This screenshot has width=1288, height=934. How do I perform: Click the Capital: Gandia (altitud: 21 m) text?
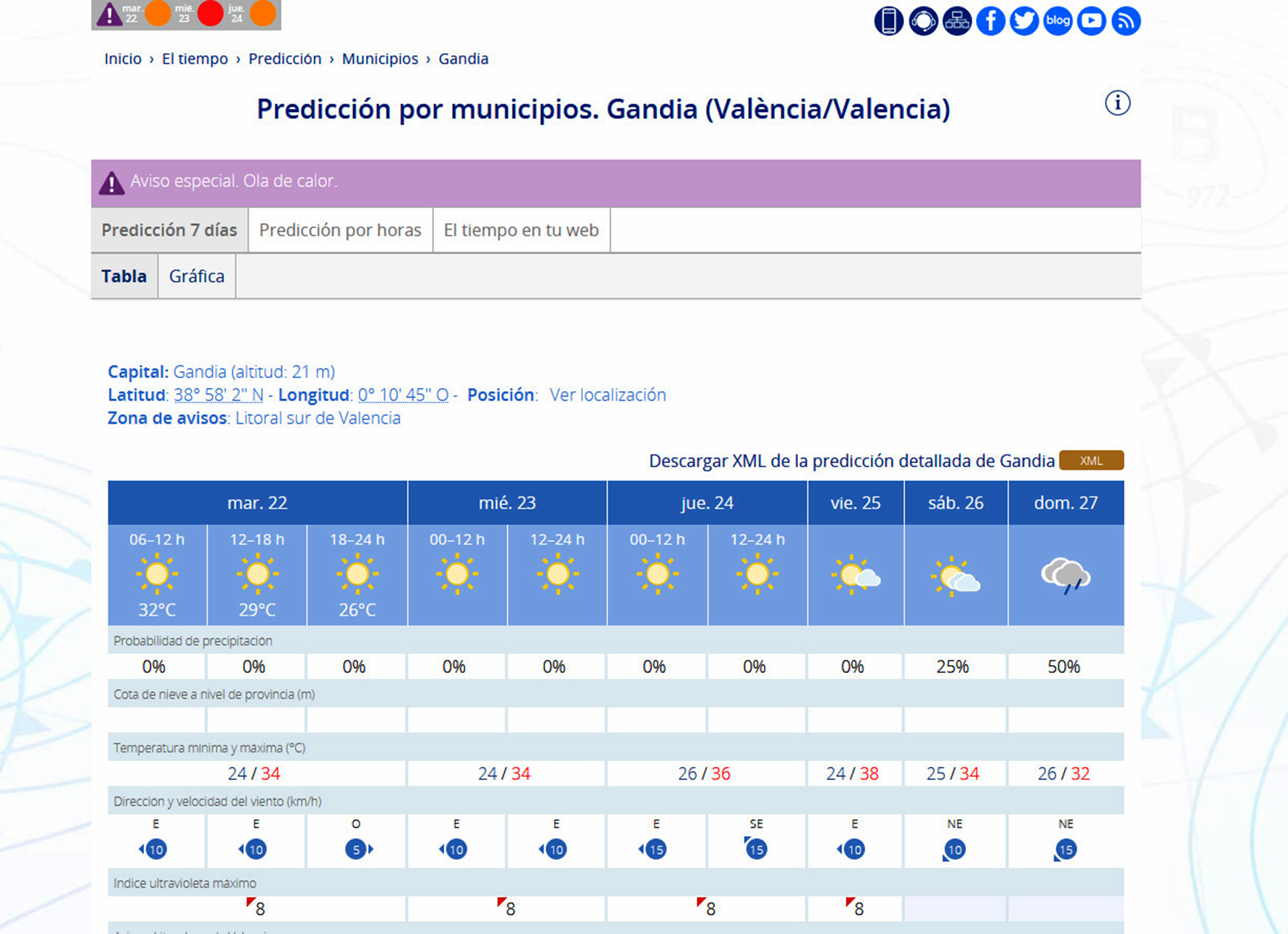coord(221,371)
